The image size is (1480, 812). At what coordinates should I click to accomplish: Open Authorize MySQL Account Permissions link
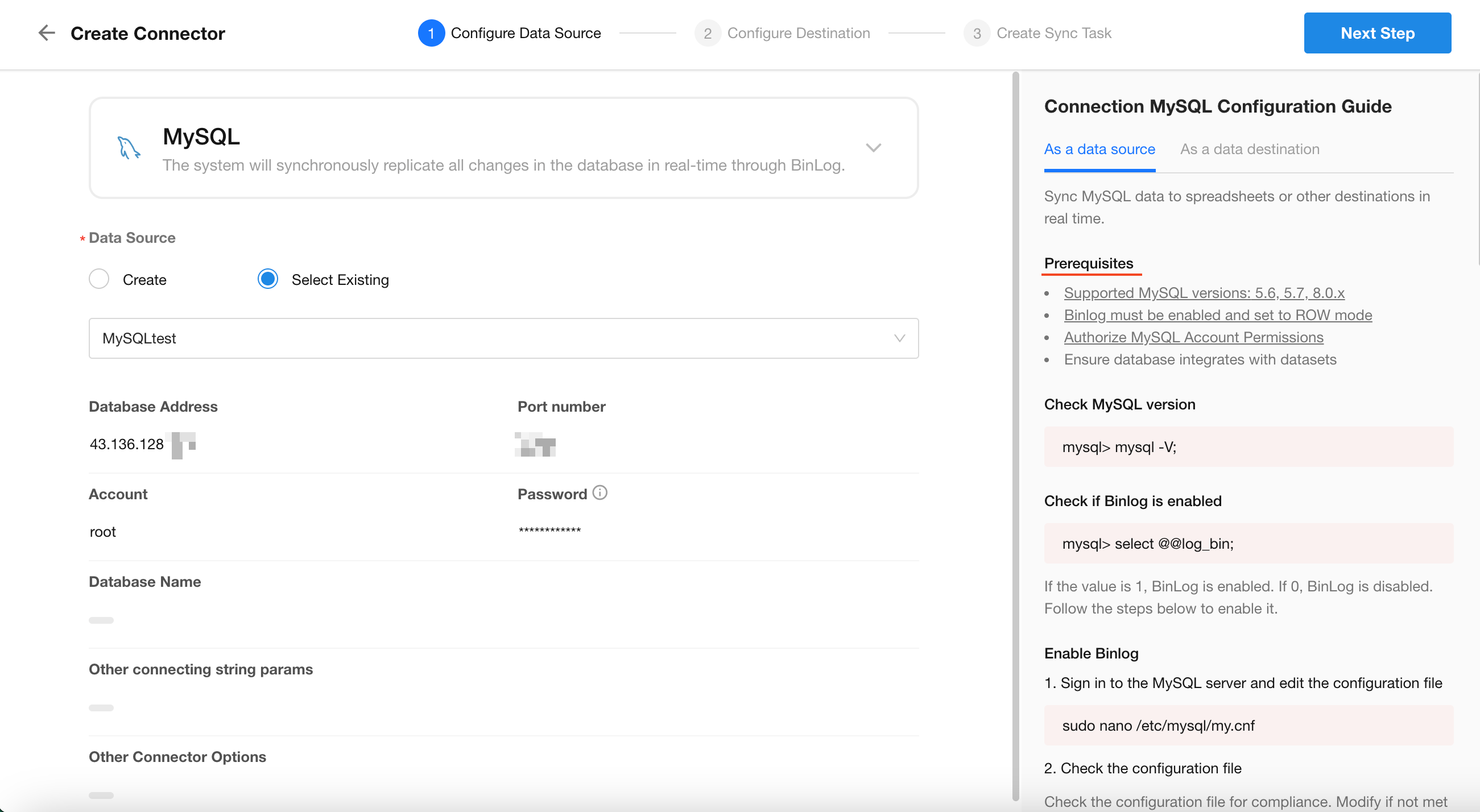tap(1193, 337)
